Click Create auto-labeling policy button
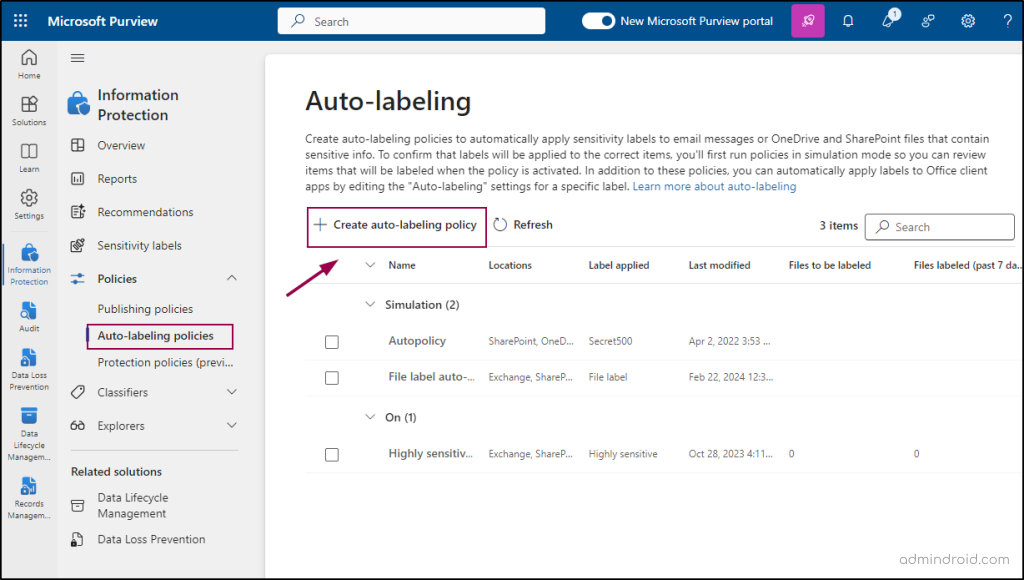Screen dimensions: 1024x580 pos(395,225)
